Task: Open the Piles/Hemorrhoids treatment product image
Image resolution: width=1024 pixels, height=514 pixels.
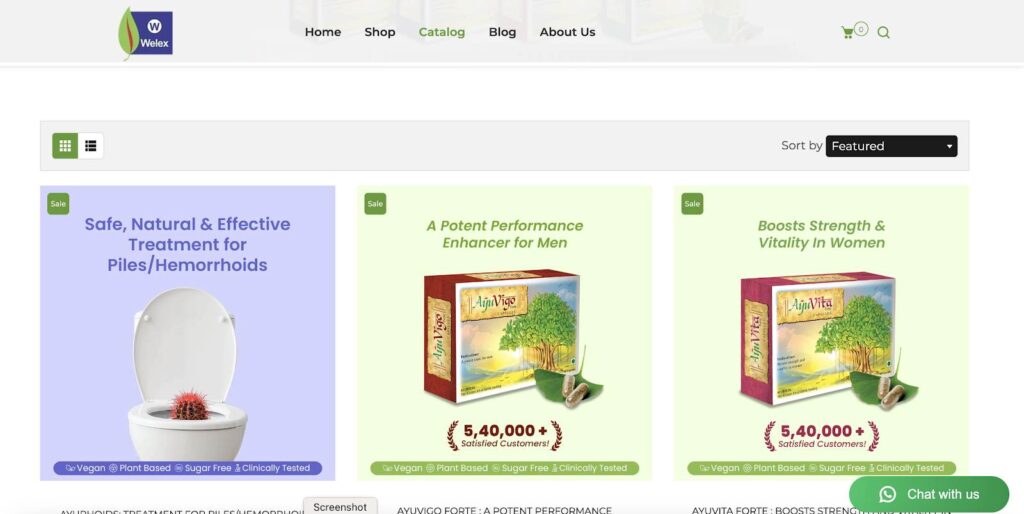Action: point(187,333)
